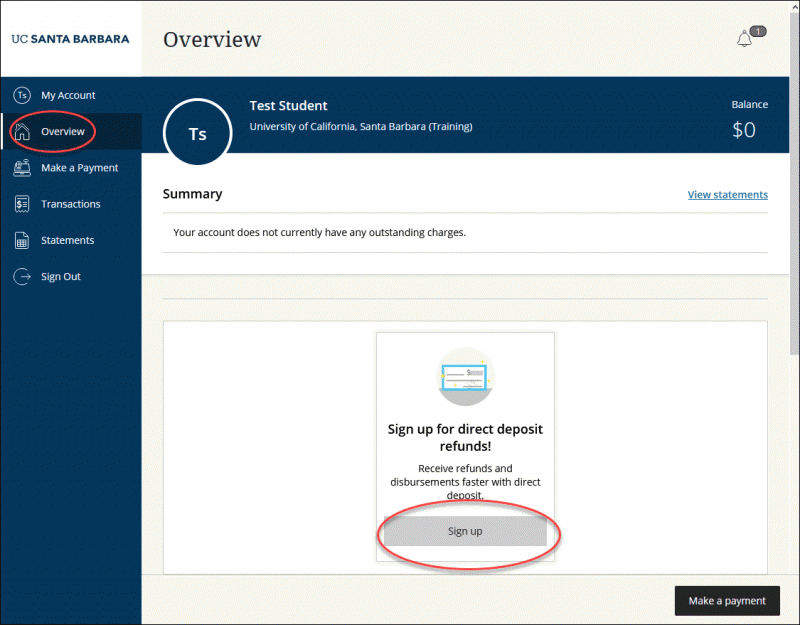Click the Statements document icon

click(22, 240)
